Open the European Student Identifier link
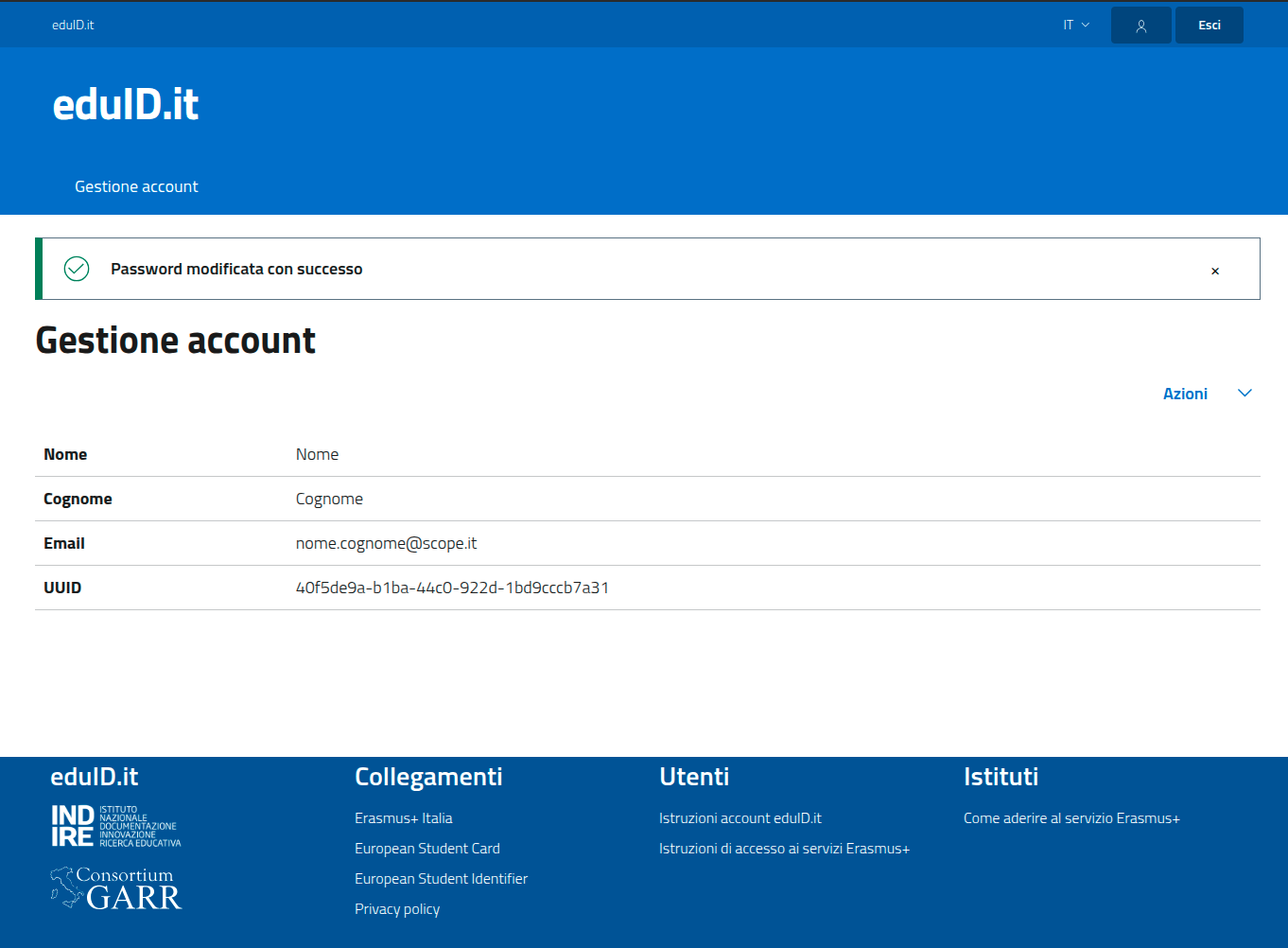 441,879
